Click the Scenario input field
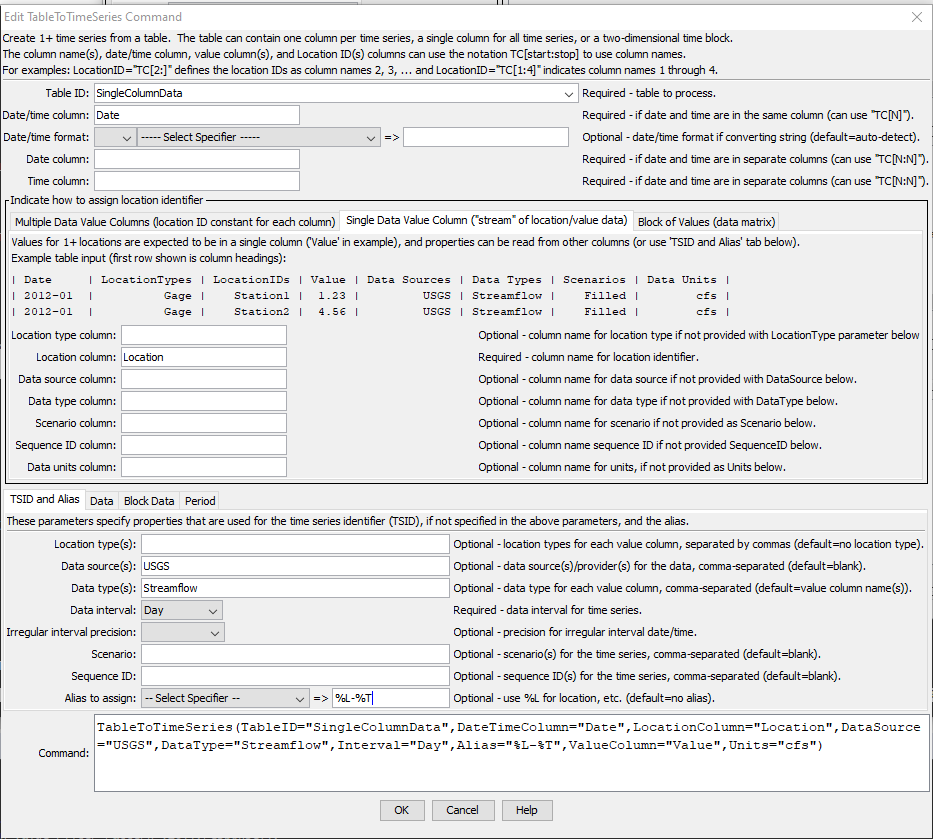The image size is (933, 839). pyautogui.click(x=295, y=655)
